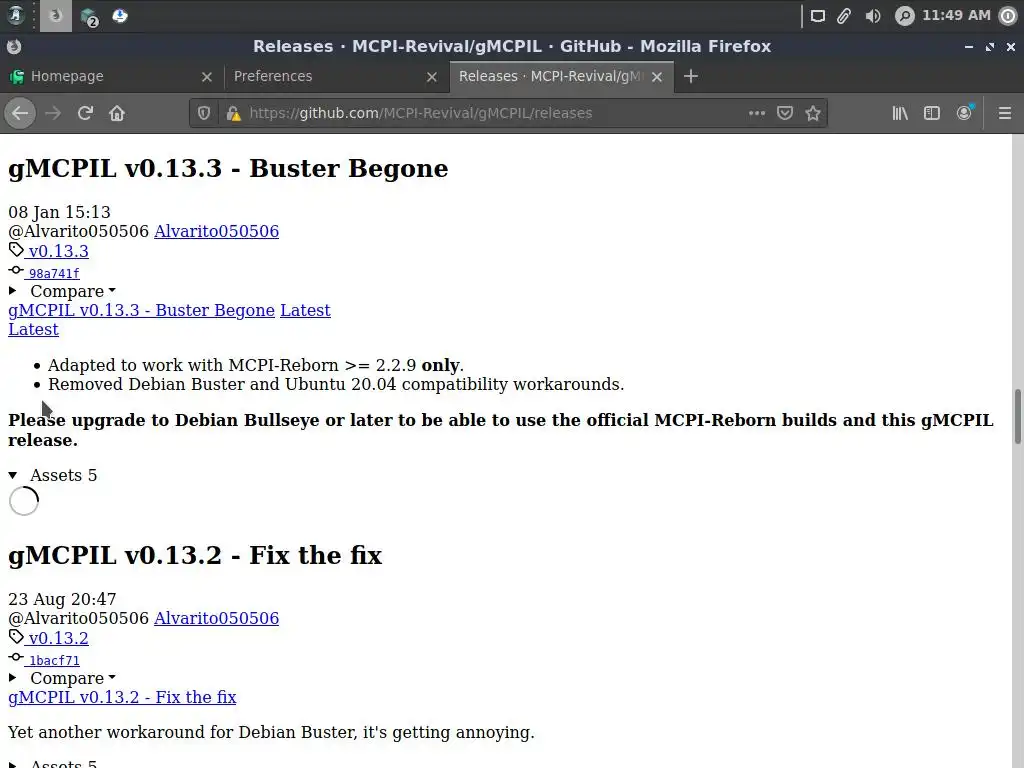The image size is (1024, 768).
Task: Close the Homepage tab
Action: pyautogui.click(x=207, y=77)
